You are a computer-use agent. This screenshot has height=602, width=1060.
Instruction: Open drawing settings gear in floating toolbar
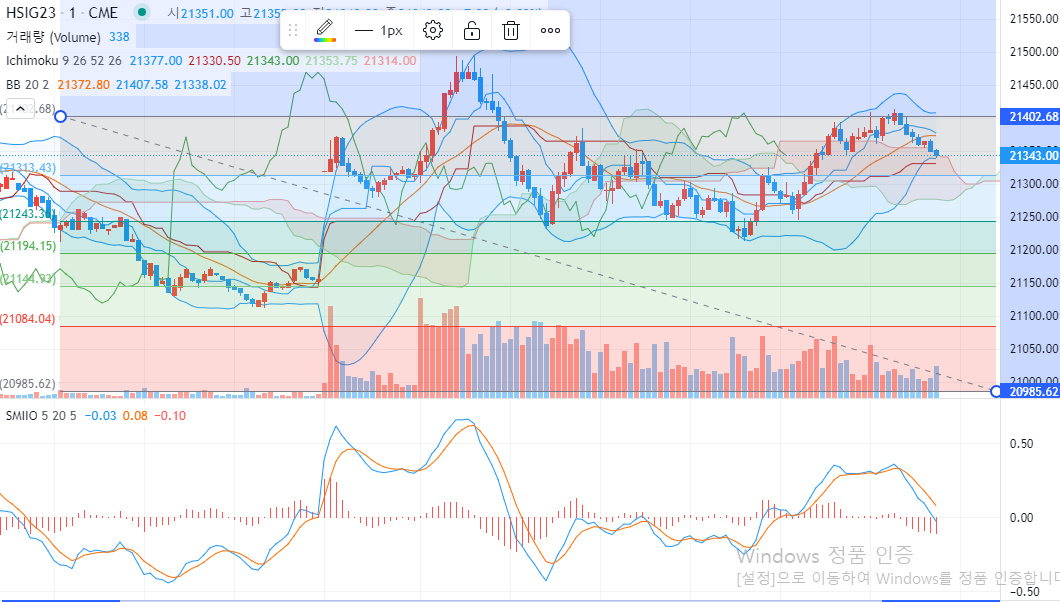tap(433, 30)
